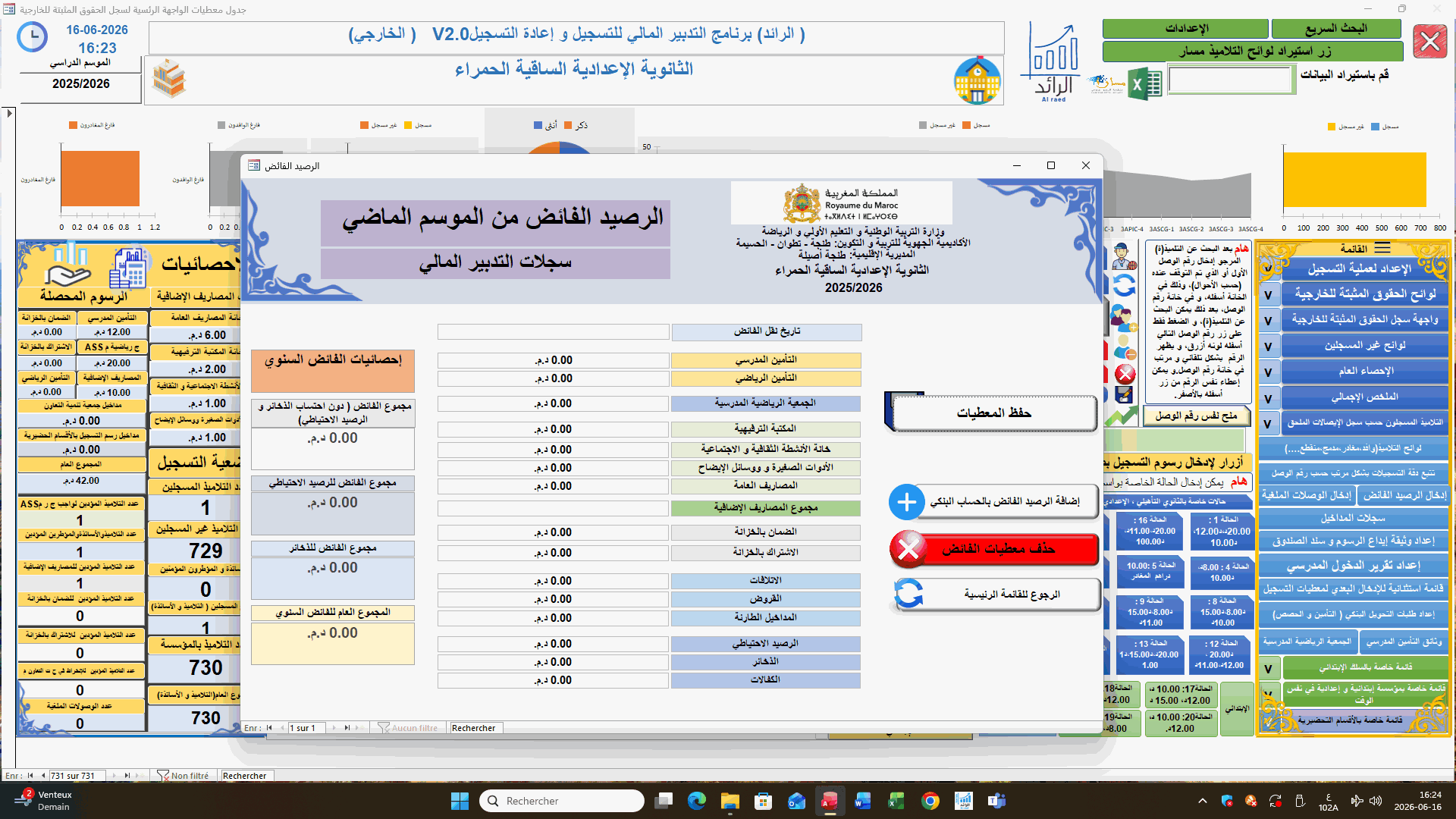Image resolution: width=1456 pixels, height=819 pixels.
Task: Open إعداد تقرير الدخول المدرسي menu item
Action: pyautogui.click(x=1354, y=566)
